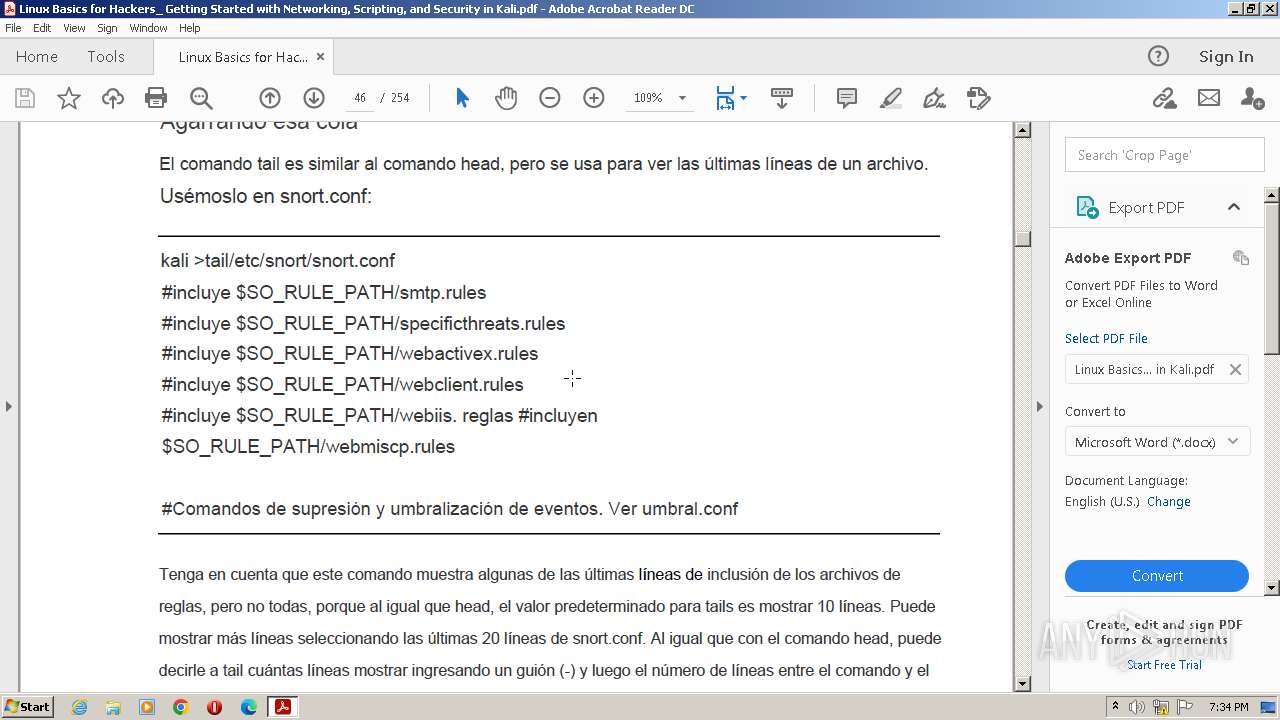Print the document
Viewport: 1280px width, 720px height.
pos(156,98)
